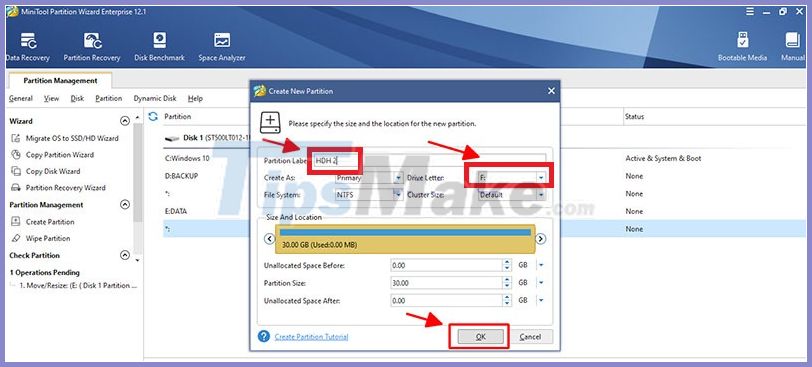Confirm with the OK button
Viewport: 812px width, 367px height.
(480, 336)
